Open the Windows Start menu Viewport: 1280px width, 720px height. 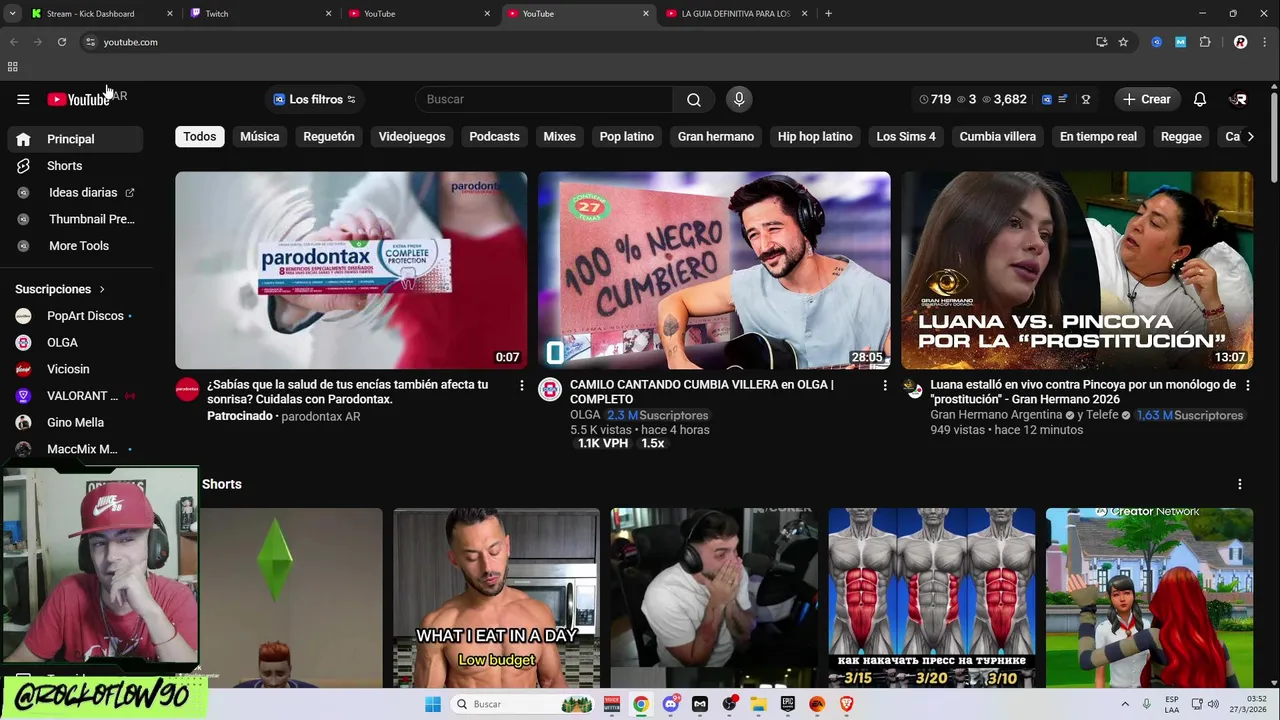point(433,704)
